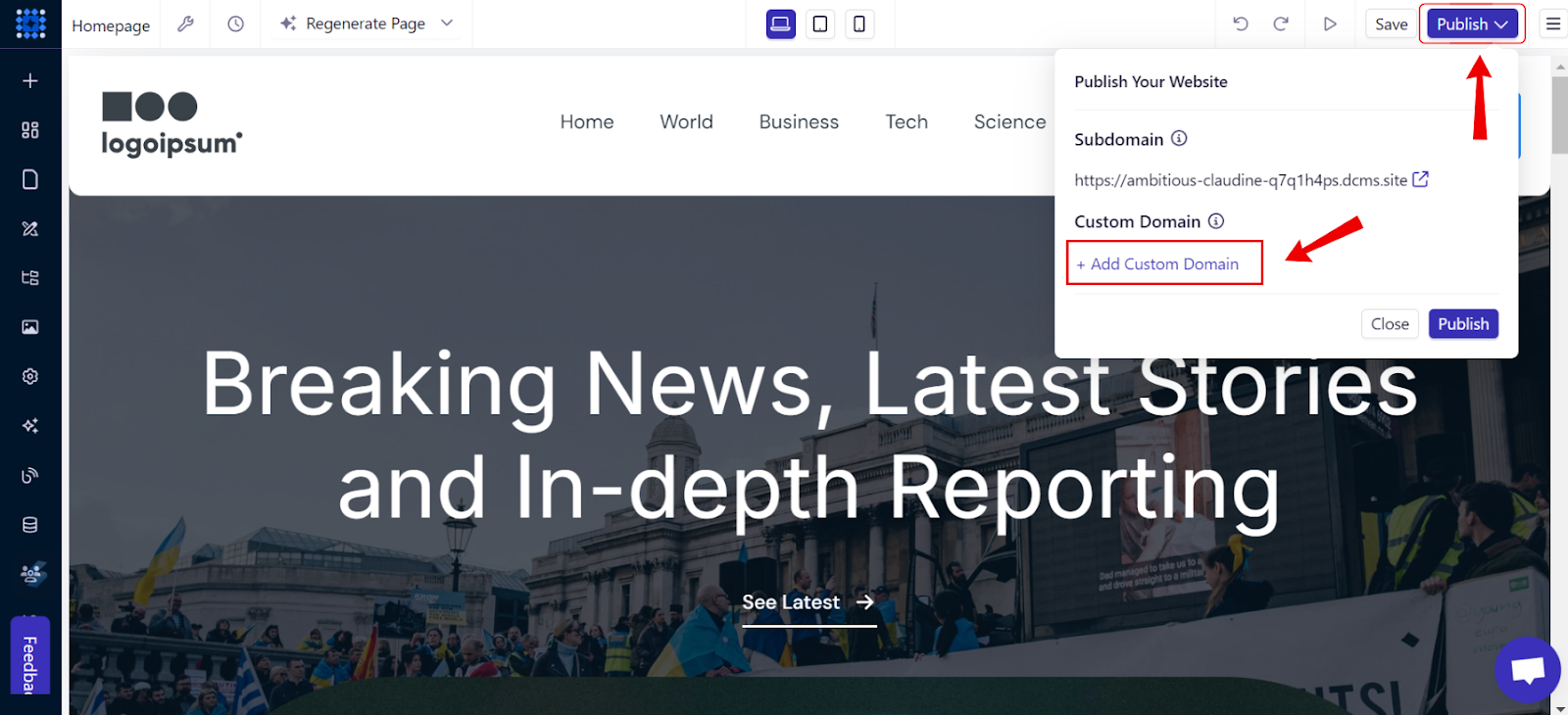Switch to desktop preview mode

point(781,24)
